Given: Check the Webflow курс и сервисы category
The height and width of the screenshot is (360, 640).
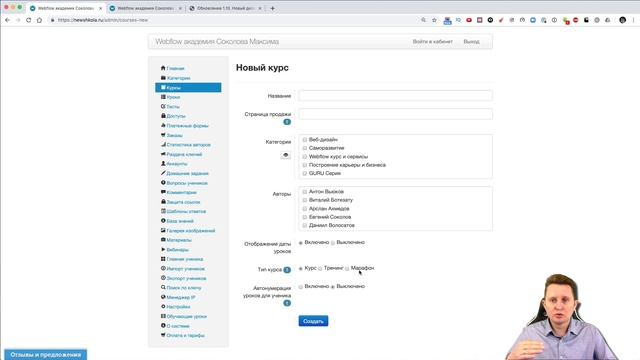Looking at the screenshot, I should coord(304,157).
